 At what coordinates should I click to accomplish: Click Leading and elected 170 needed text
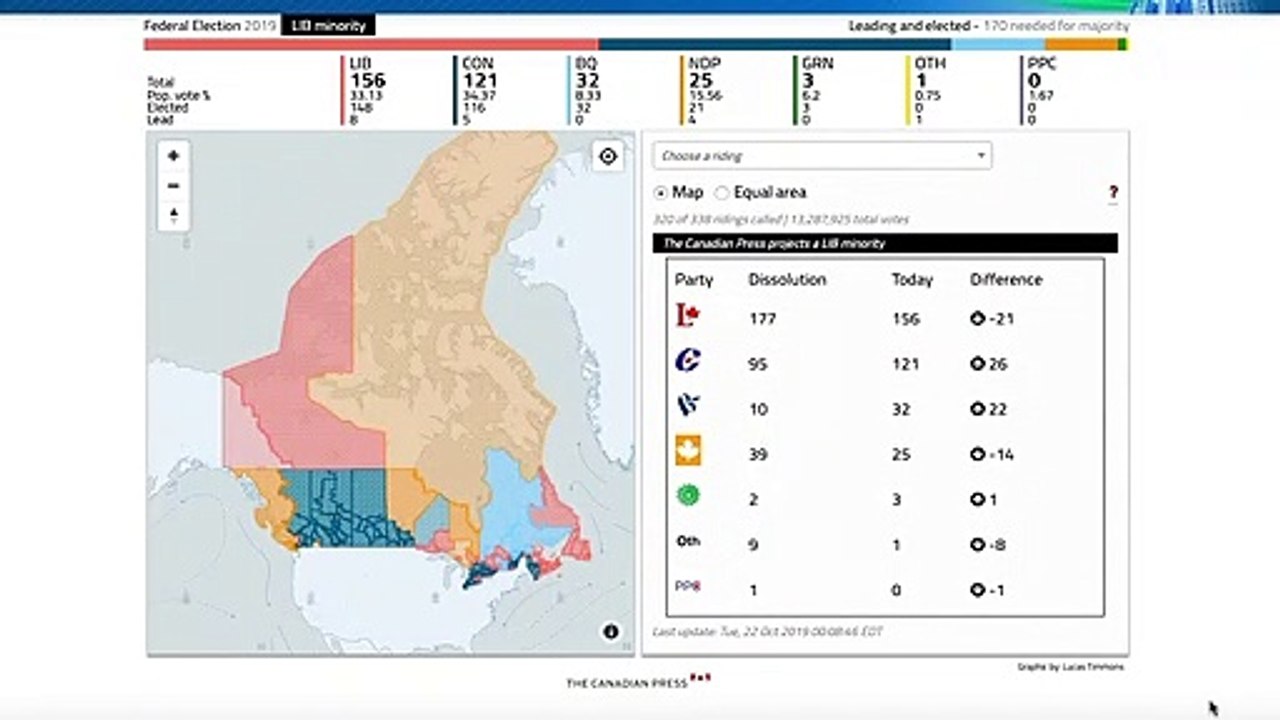989,26
